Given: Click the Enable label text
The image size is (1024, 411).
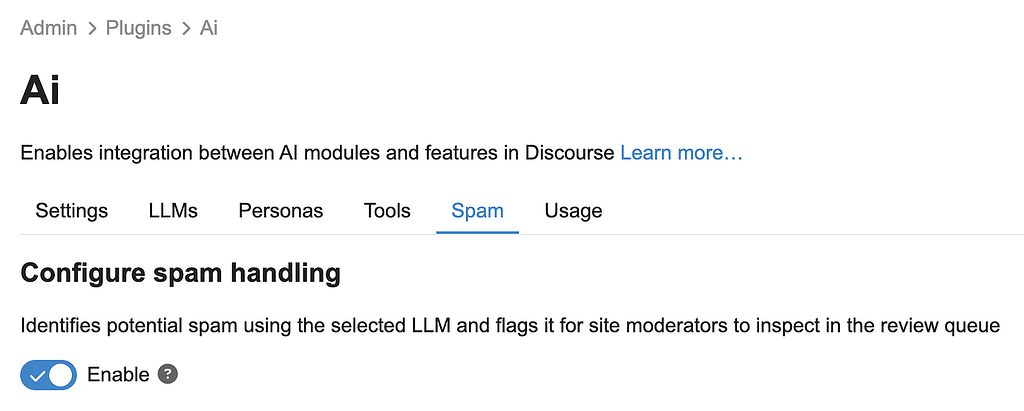Looking at the screenshot, I should (x=118, y=375).
